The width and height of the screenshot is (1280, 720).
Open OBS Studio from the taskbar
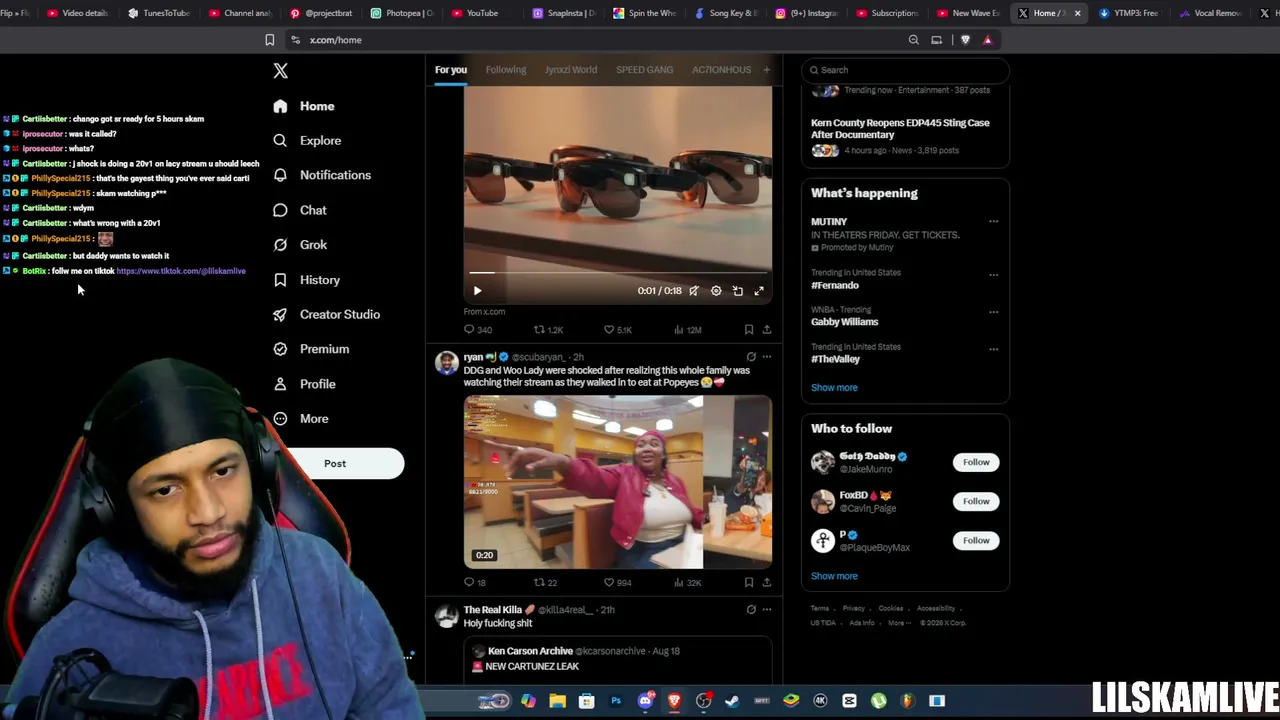coord(703,701)
